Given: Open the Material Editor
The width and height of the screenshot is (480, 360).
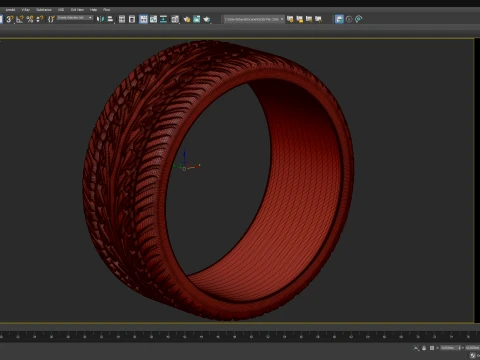Looking at the screenshot, I should coord(175,19).
